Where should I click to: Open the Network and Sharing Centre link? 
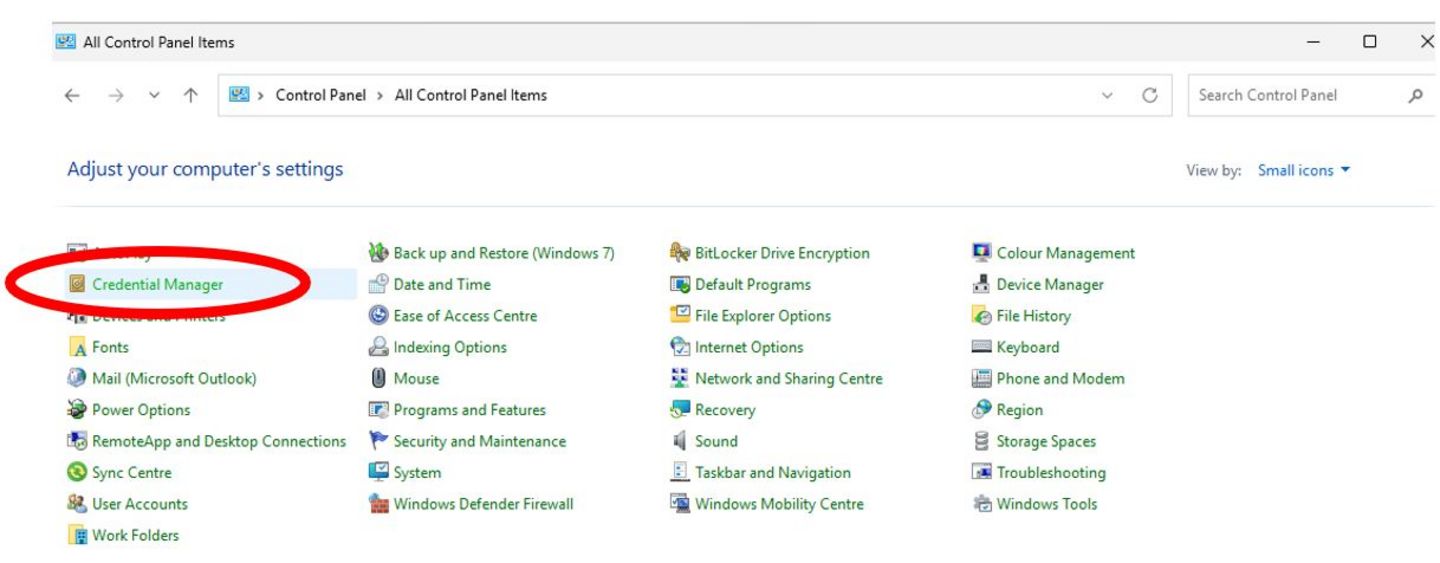click(788, 379)
